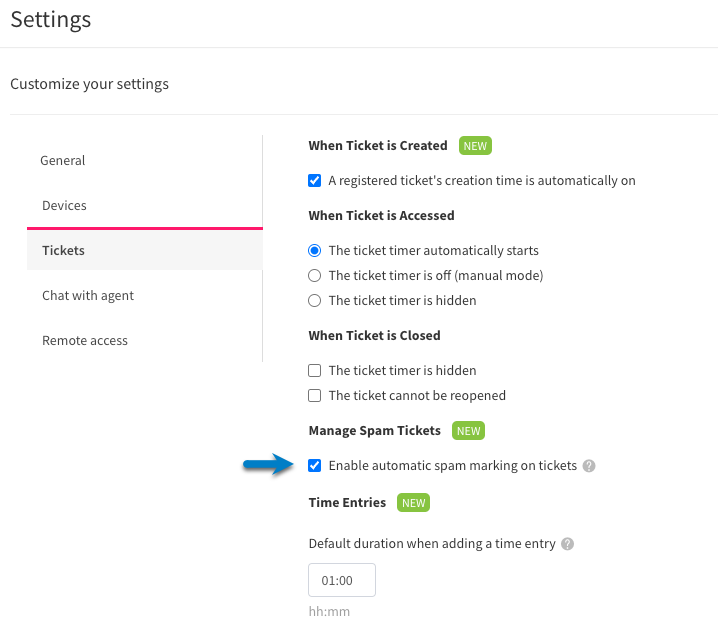The width and height of the screenshot is (718, 631).
Task: Click the 'Customize your settings' text
Action: click(x=89, y=84)
